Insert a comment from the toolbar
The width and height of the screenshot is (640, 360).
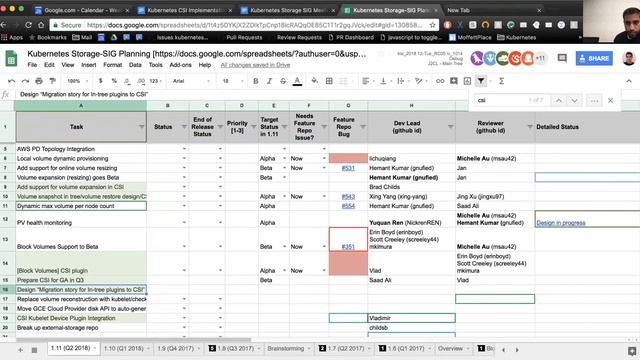[x=453, y=81]
